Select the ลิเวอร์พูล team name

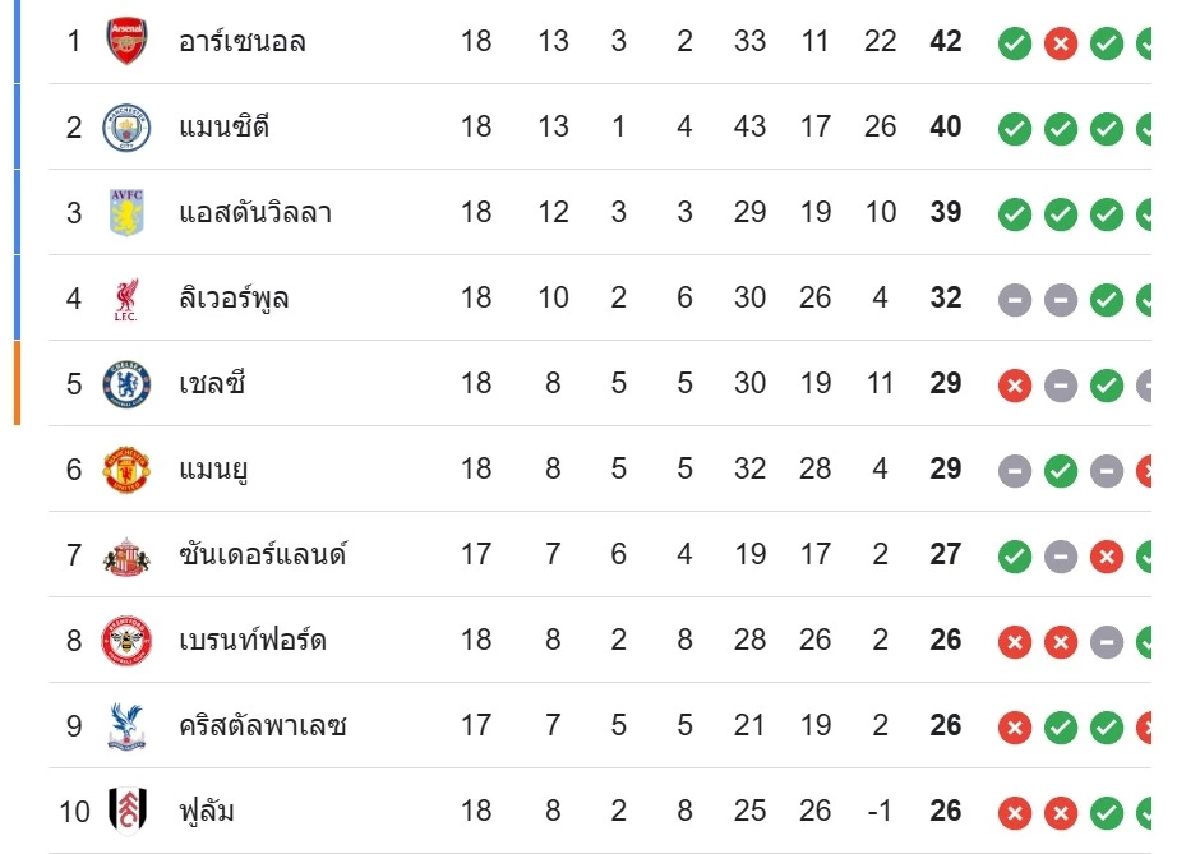[234, 299]
